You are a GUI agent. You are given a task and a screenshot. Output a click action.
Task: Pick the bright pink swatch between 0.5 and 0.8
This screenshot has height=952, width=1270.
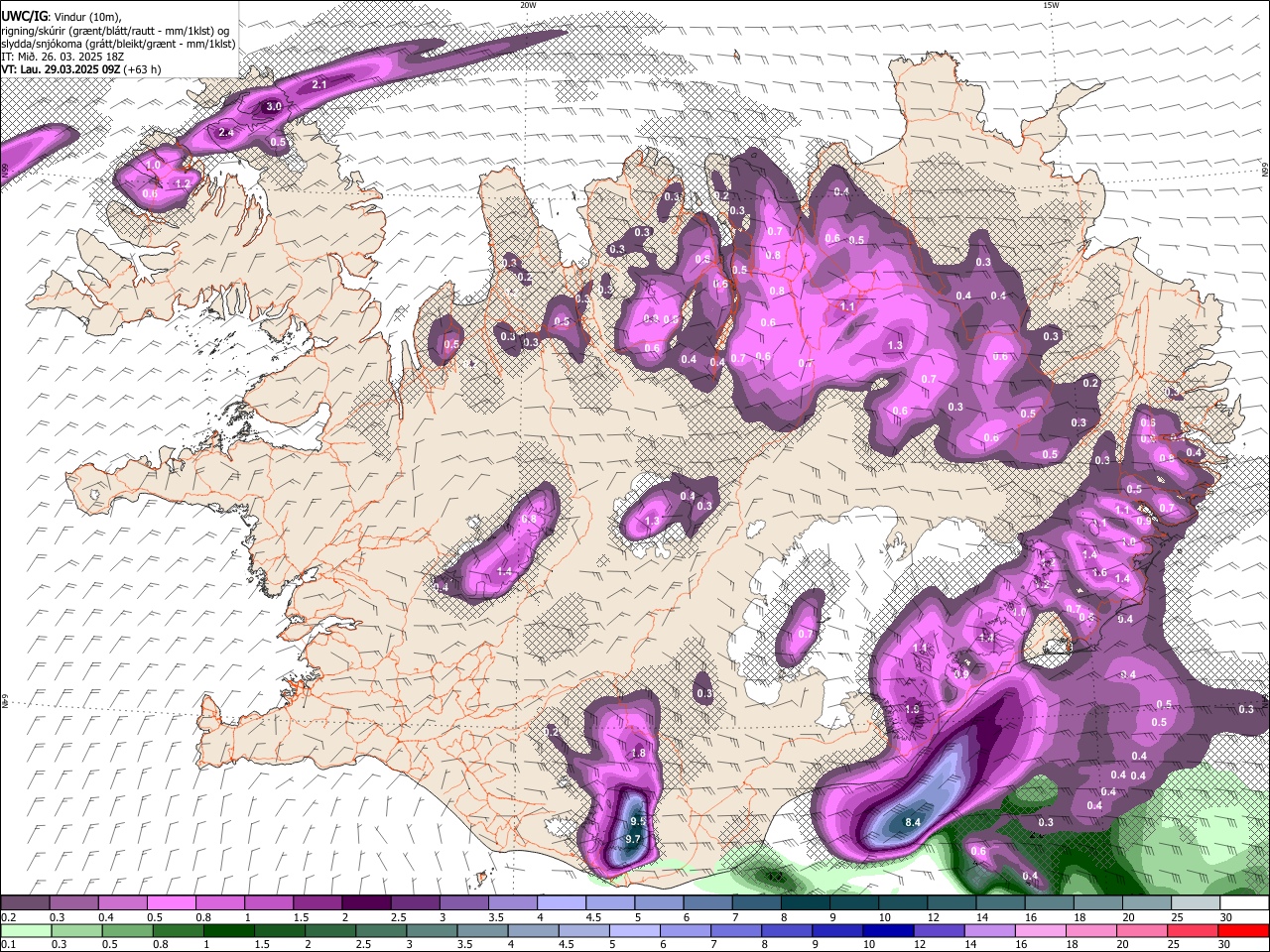pos(171,902)
